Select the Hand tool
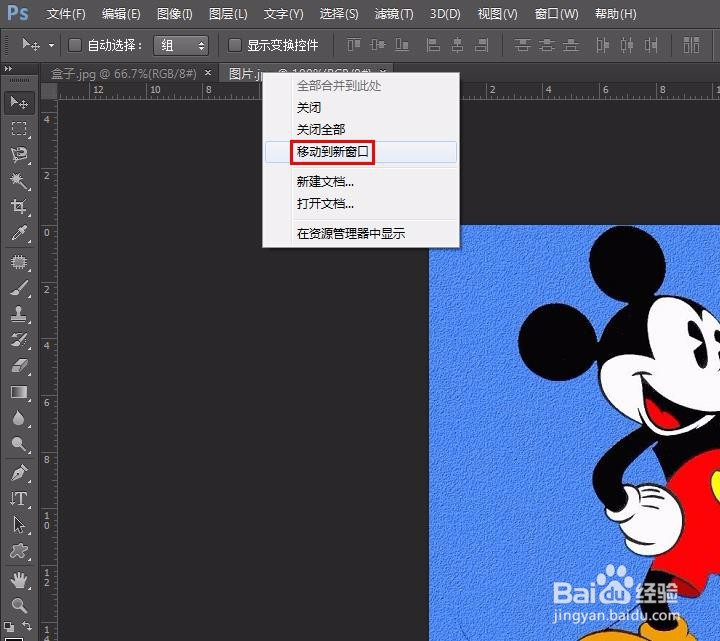720x641 pixels. click(19, 580)
